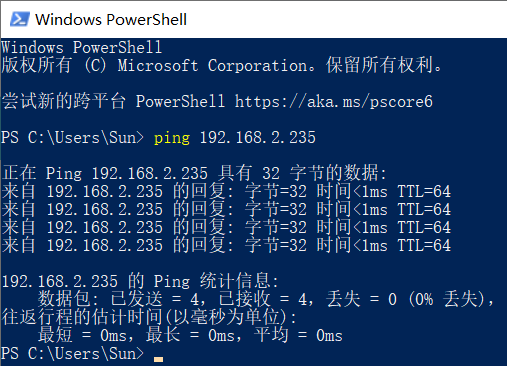The width and height of the screenshot is (507, 366).
Task: Click the 'Ping 统计信息' summary heading
Action: (x=215, y=281)
